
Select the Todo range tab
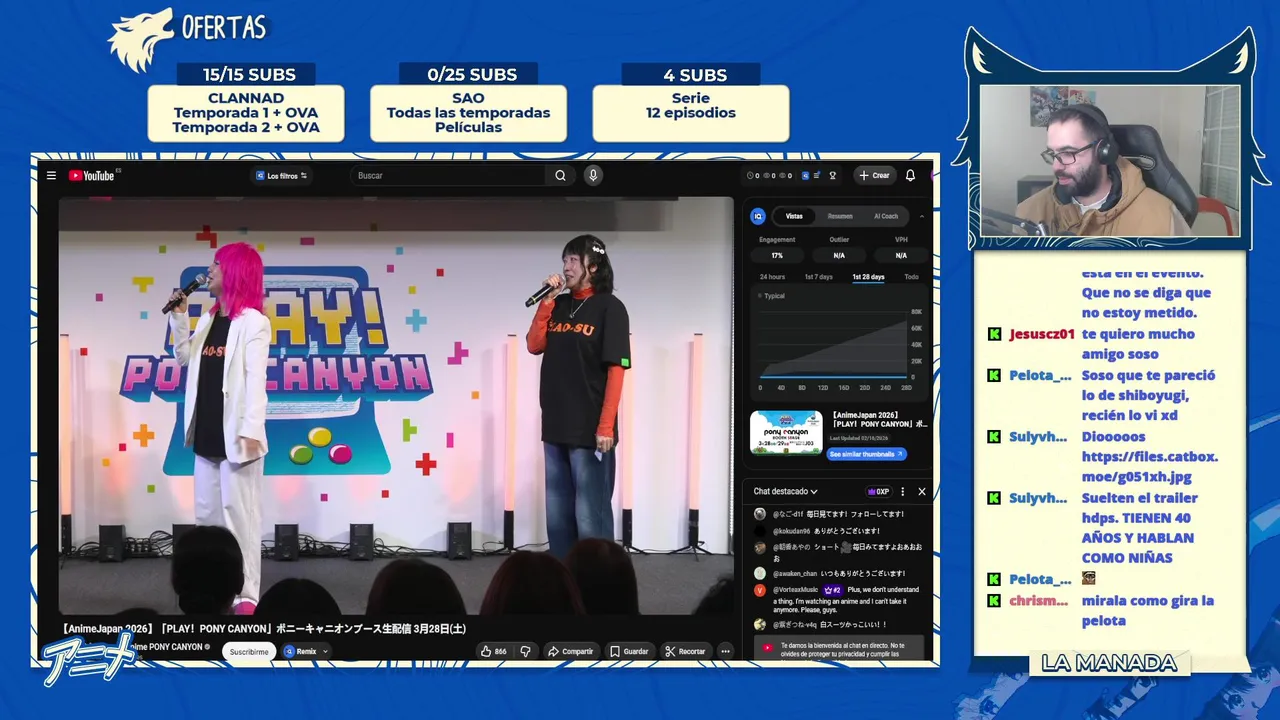(x=911, y=277)
